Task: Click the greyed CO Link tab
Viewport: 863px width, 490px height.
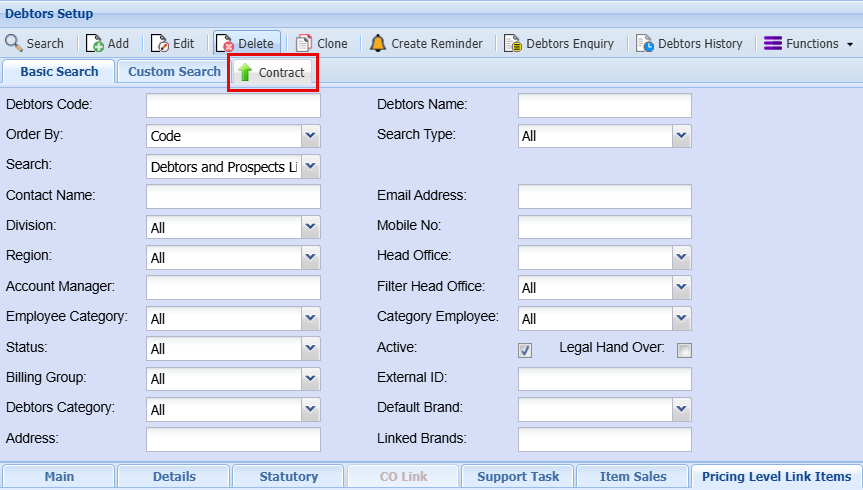Action: click(403, 476)
